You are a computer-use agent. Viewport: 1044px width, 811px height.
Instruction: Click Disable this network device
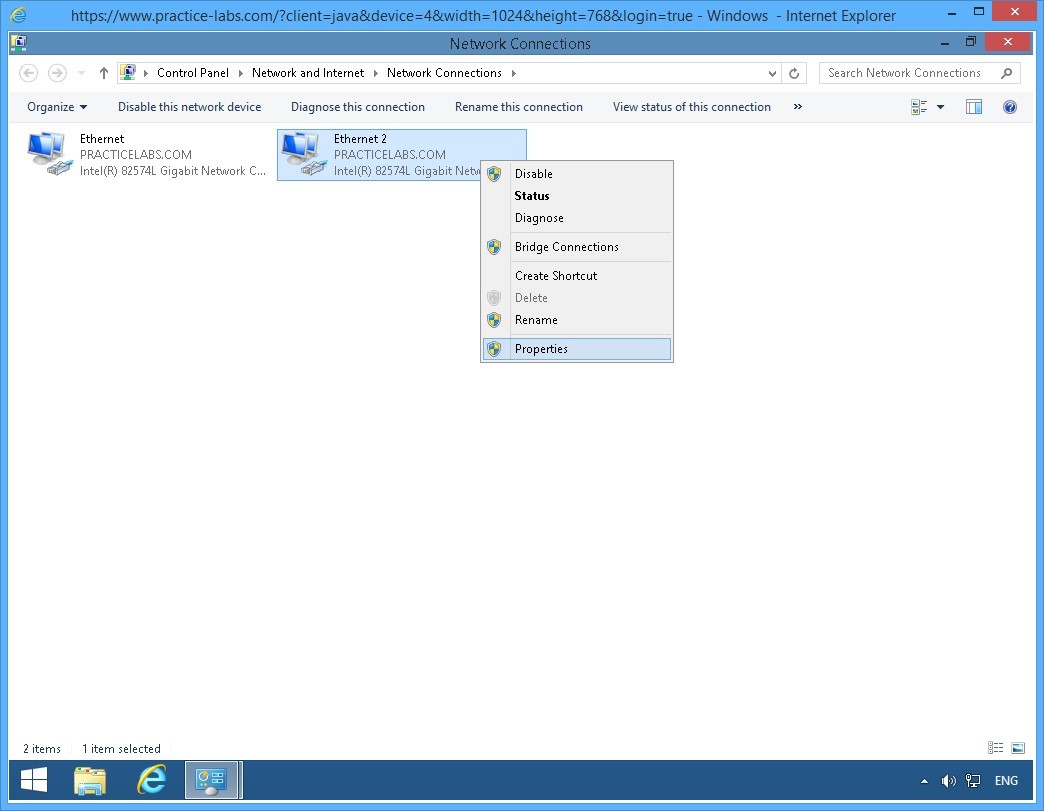coord(189,107)
